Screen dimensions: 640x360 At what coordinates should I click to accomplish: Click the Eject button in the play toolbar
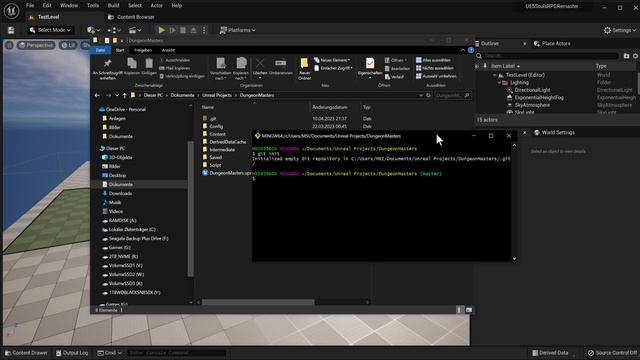click(193, 30)
